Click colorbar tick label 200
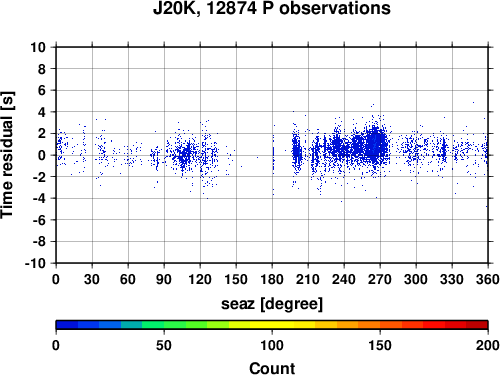The width and height of the screenshot is (500, 375). 488,345
